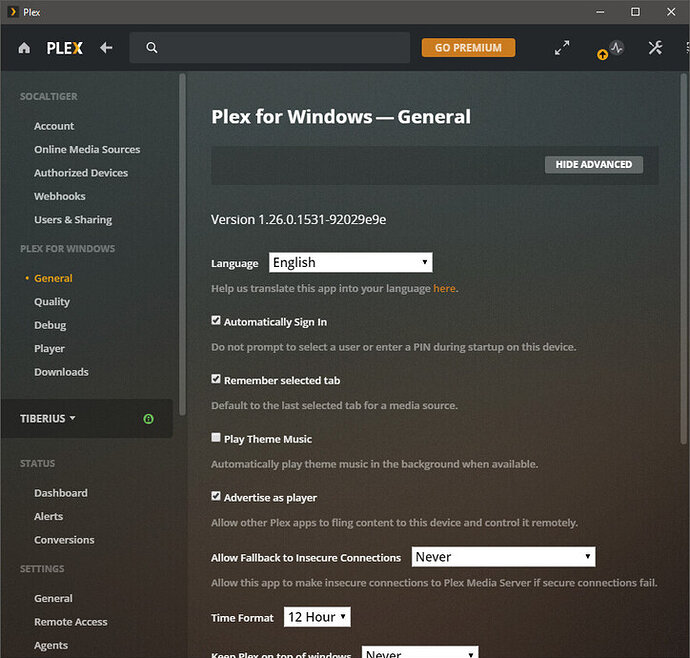Uncheck Automatically Sign In
Viewport: 690px width, 658px height.
216,320
